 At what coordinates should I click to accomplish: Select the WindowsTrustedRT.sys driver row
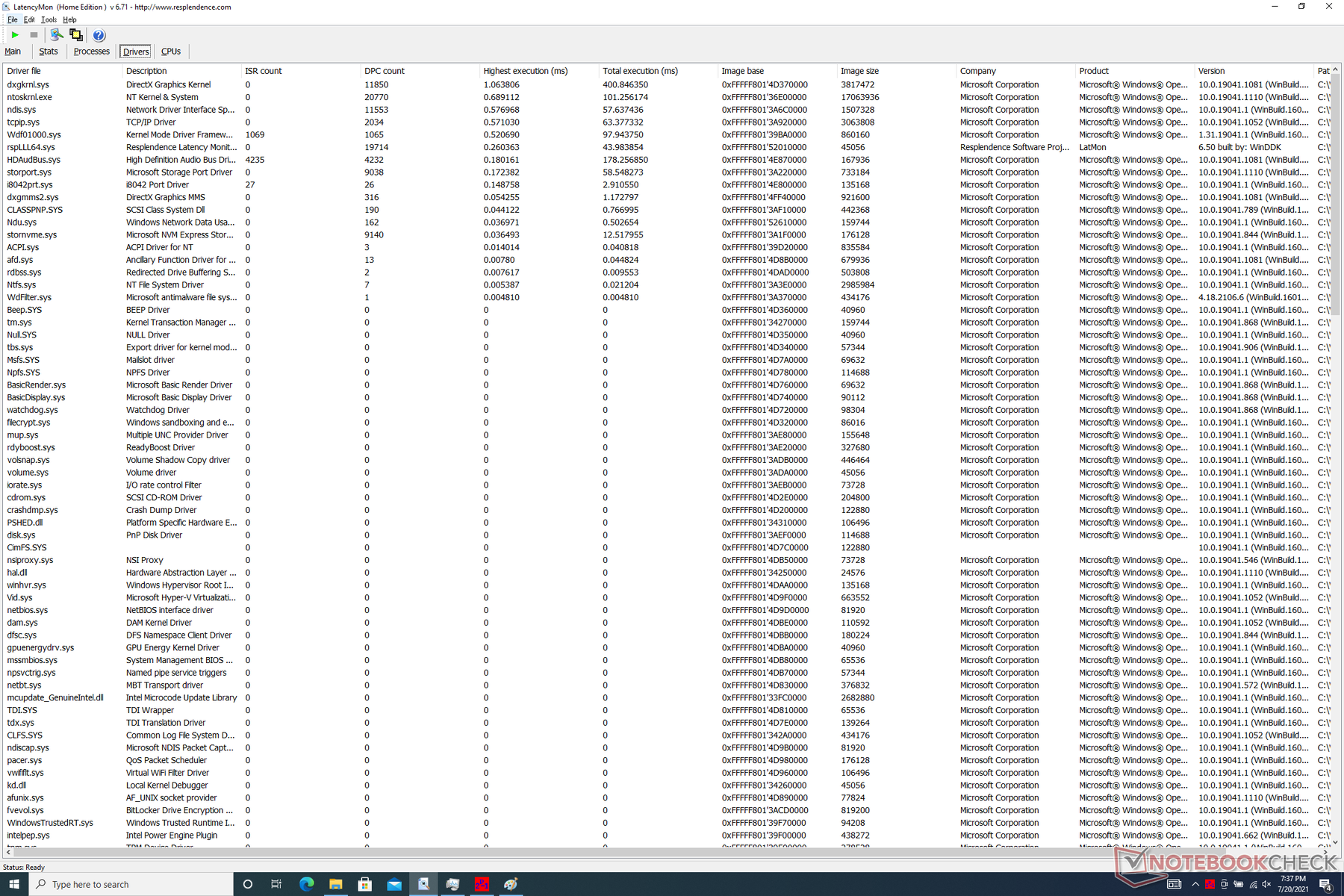(666, 823)
